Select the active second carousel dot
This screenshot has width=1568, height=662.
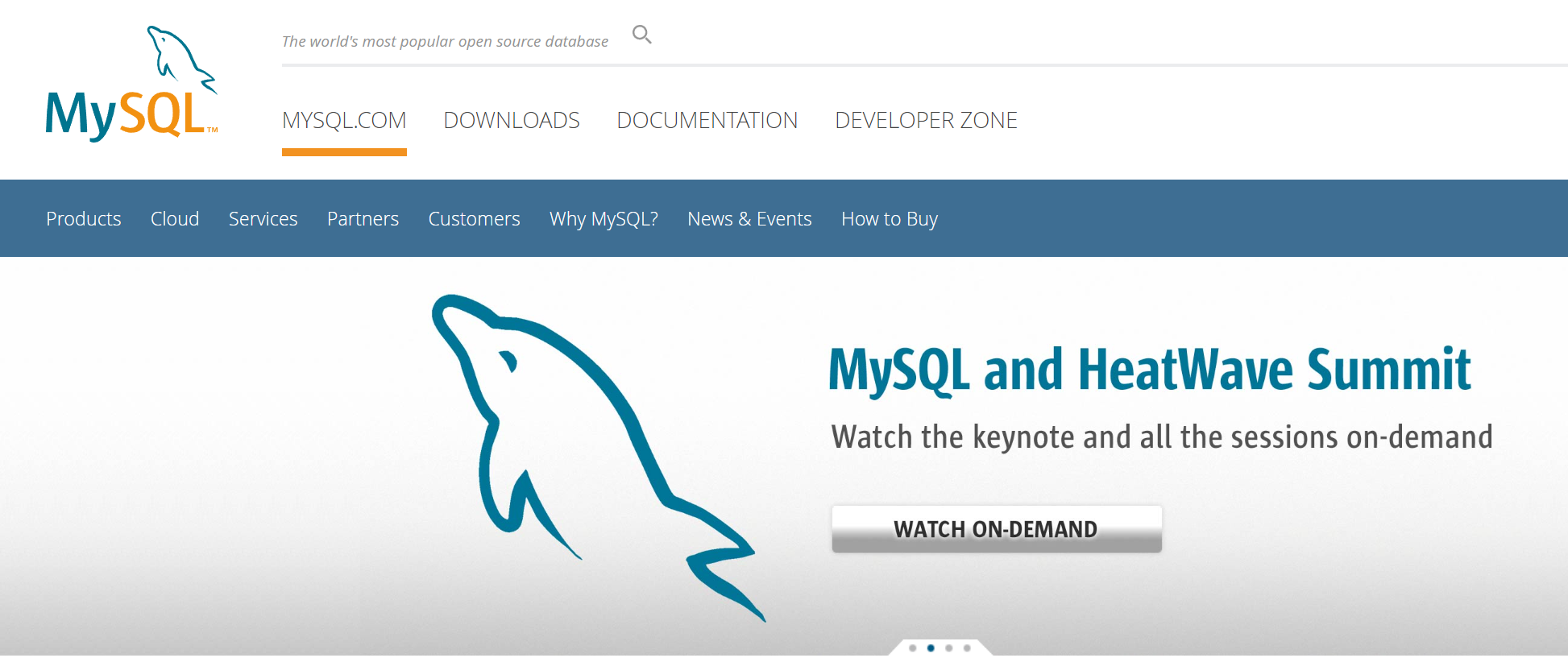(931, 648)
